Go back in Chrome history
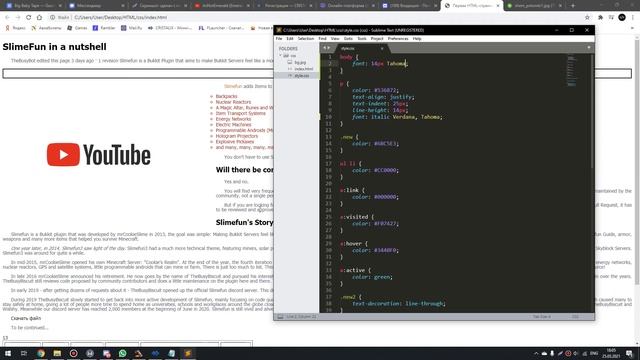 [7, 18]
